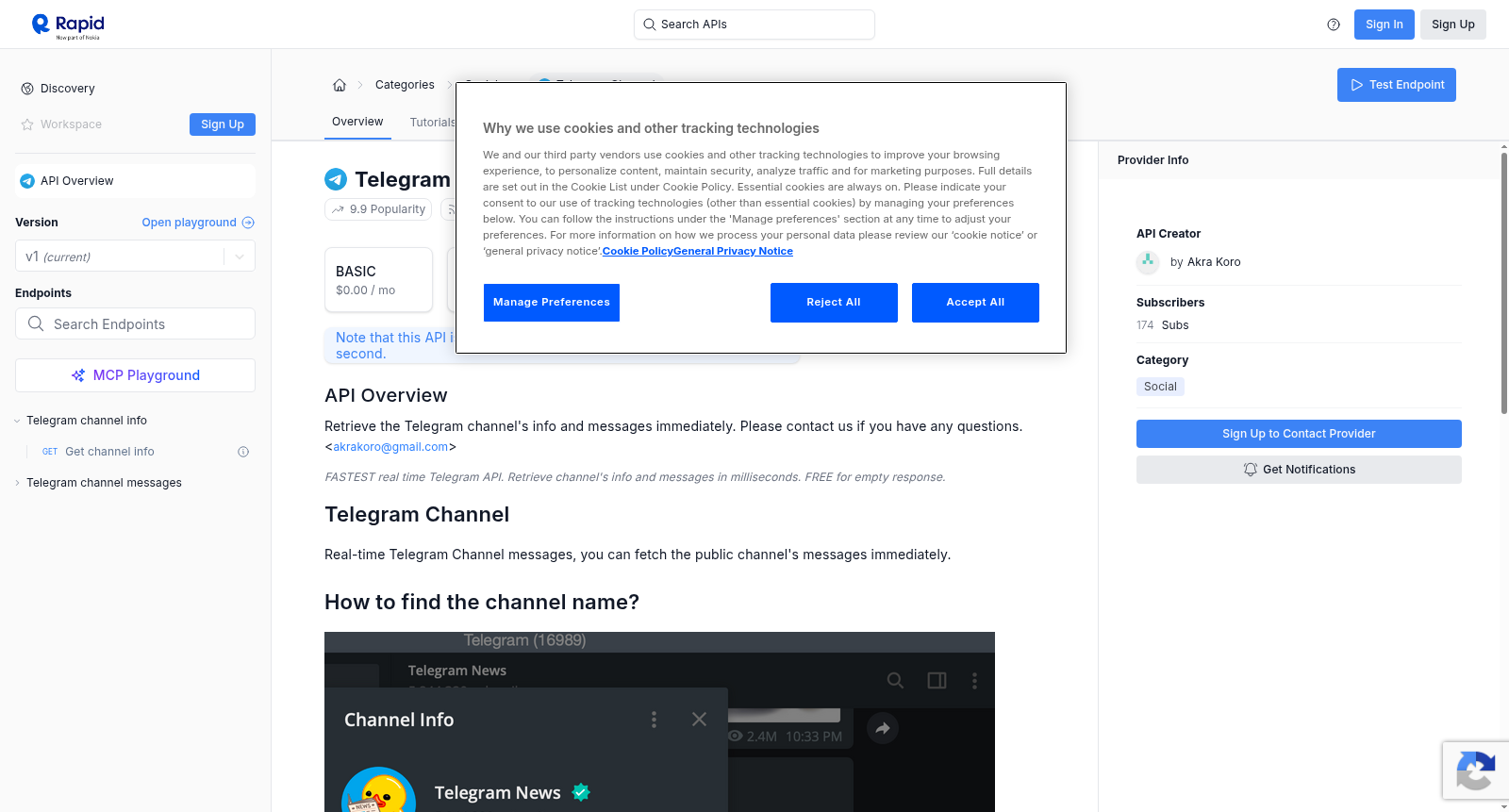
Task: Open the reCAPTCHA badge
Action: coord(1476,771)
